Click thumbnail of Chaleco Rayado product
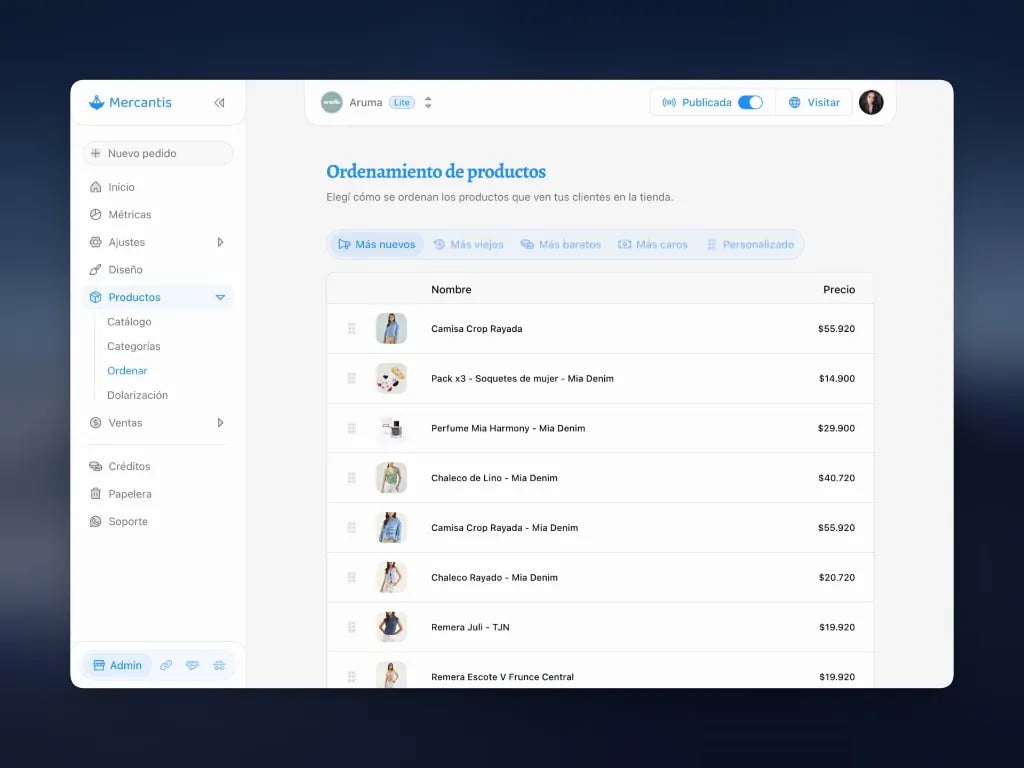The image size is (1024, 768). (x=391, y=577)
